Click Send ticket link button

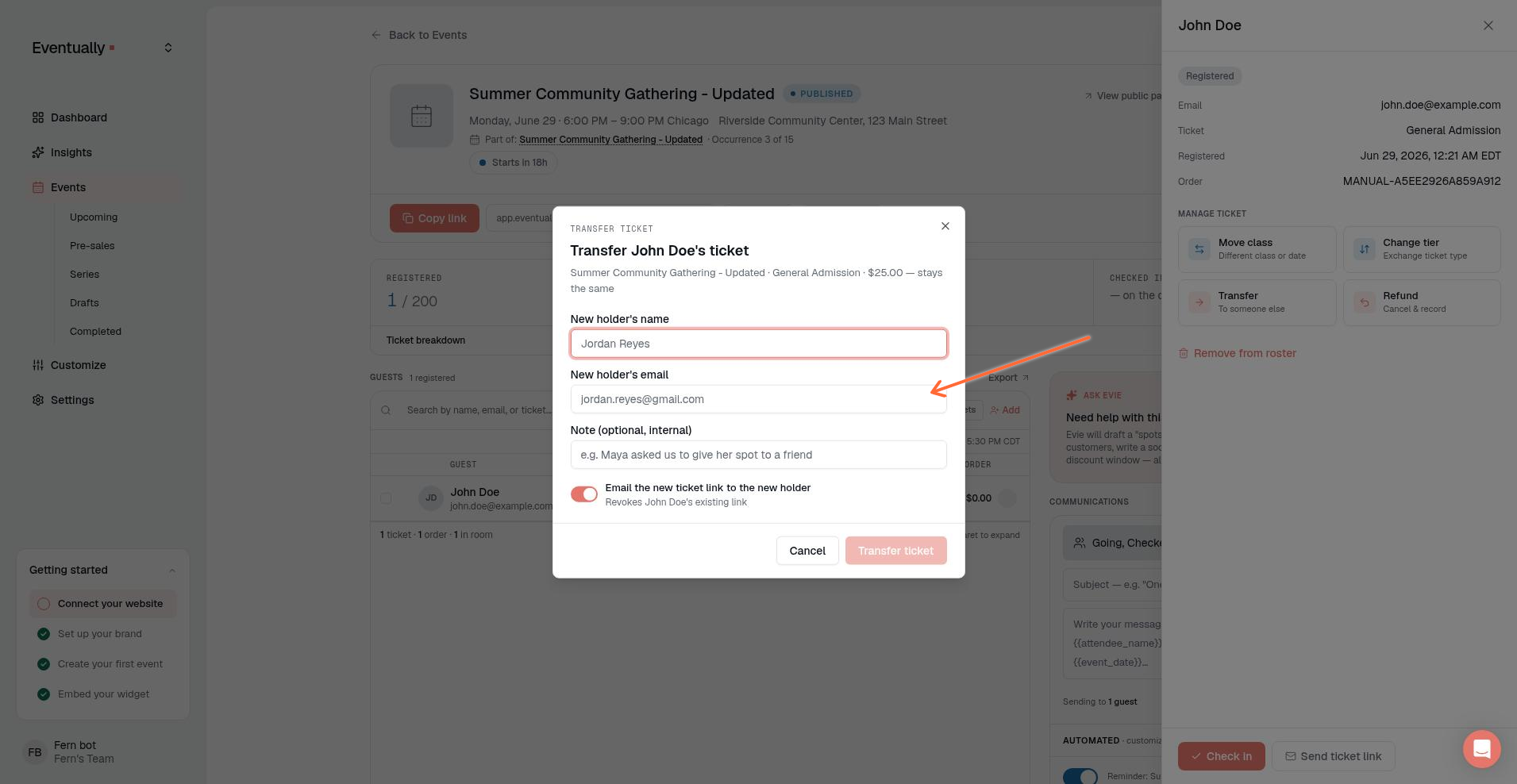1333,756
